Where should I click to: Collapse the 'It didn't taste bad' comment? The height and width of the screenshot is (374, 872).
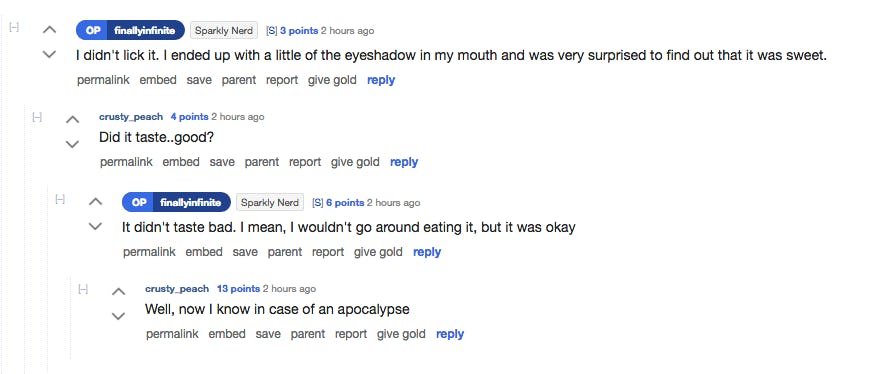(60, 199)
